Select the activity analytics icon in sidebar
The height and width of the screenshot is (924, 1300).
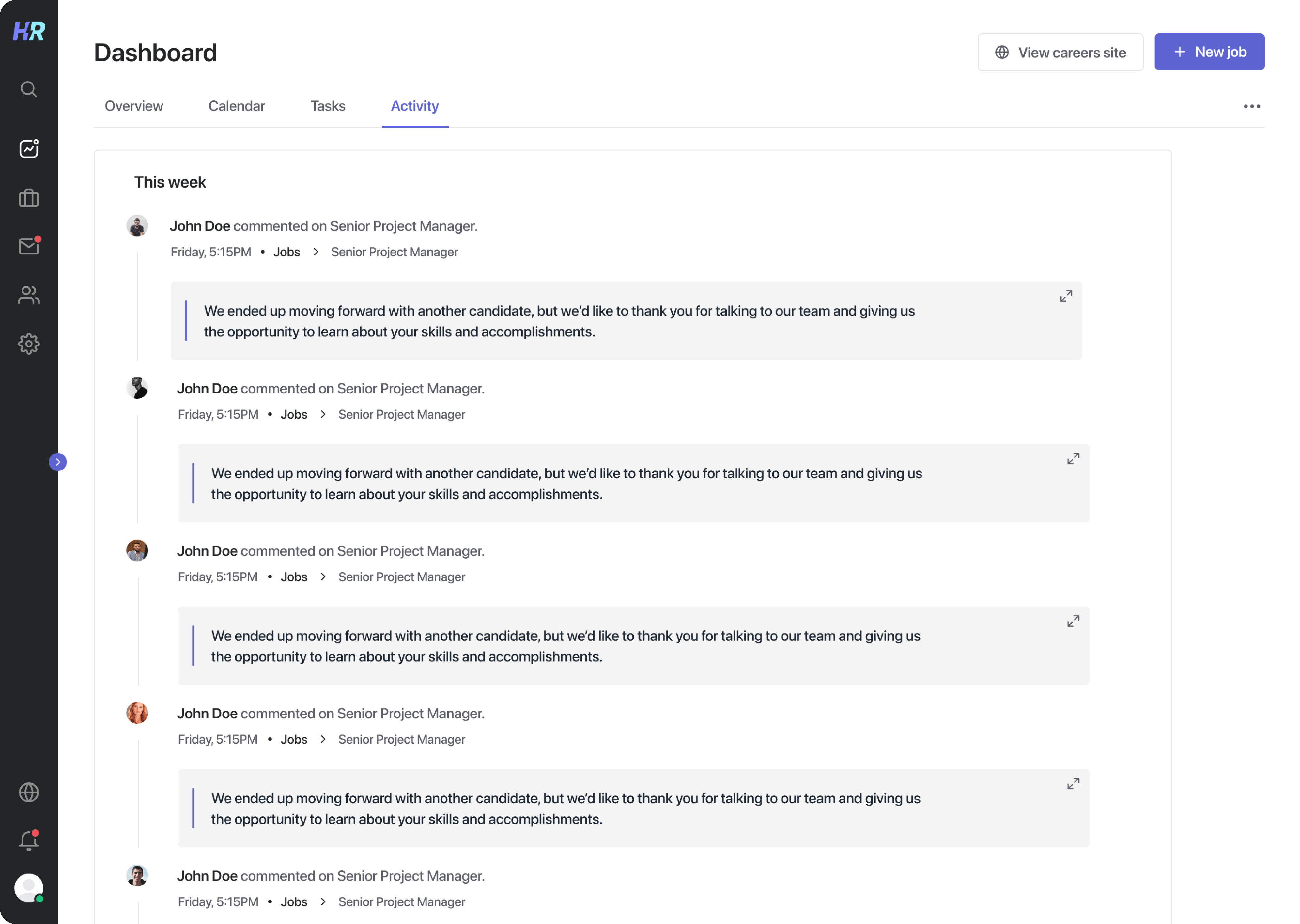28,148
